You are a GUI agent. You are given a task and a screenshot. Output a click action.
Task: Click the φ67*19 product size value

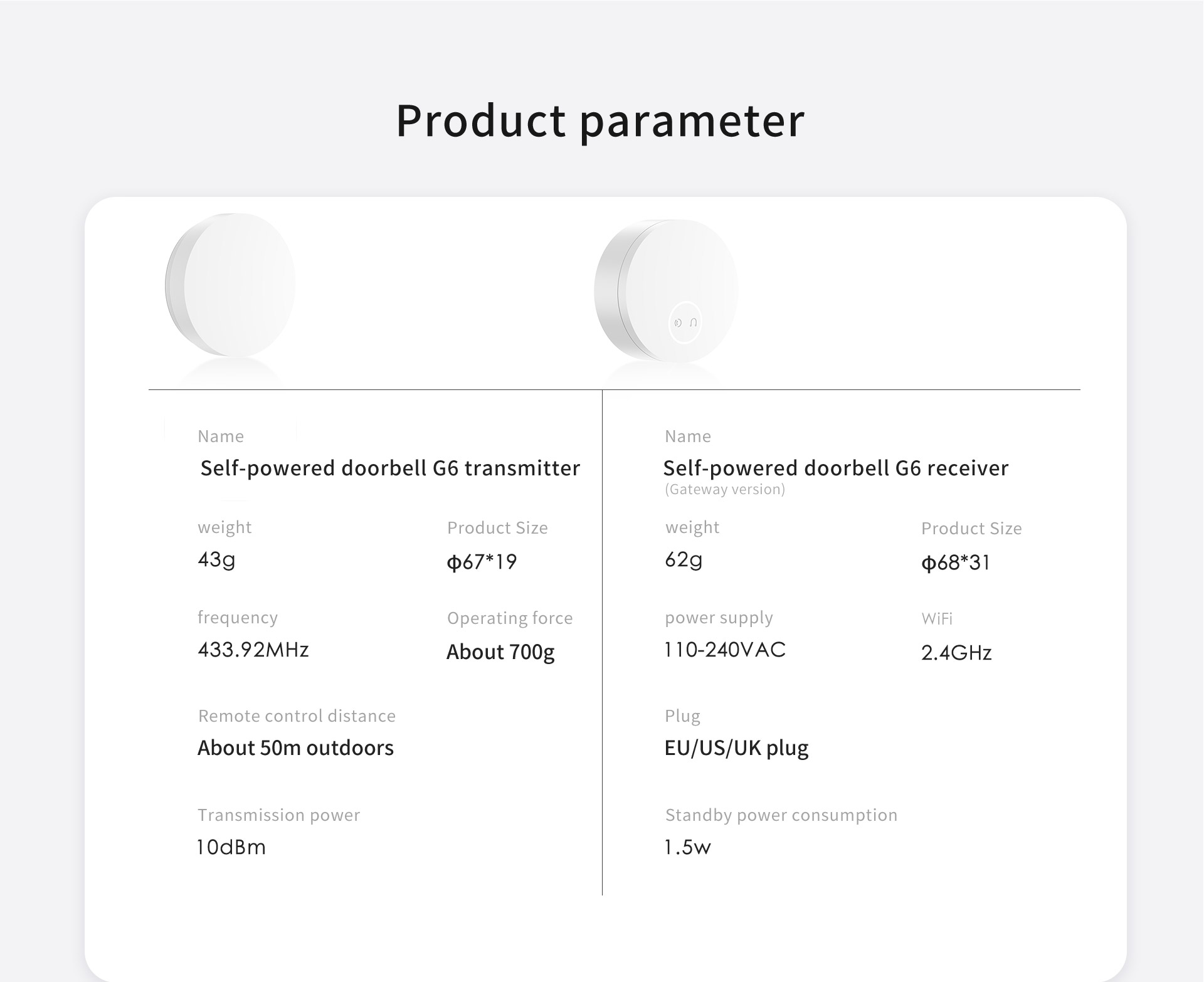(482, 561)
